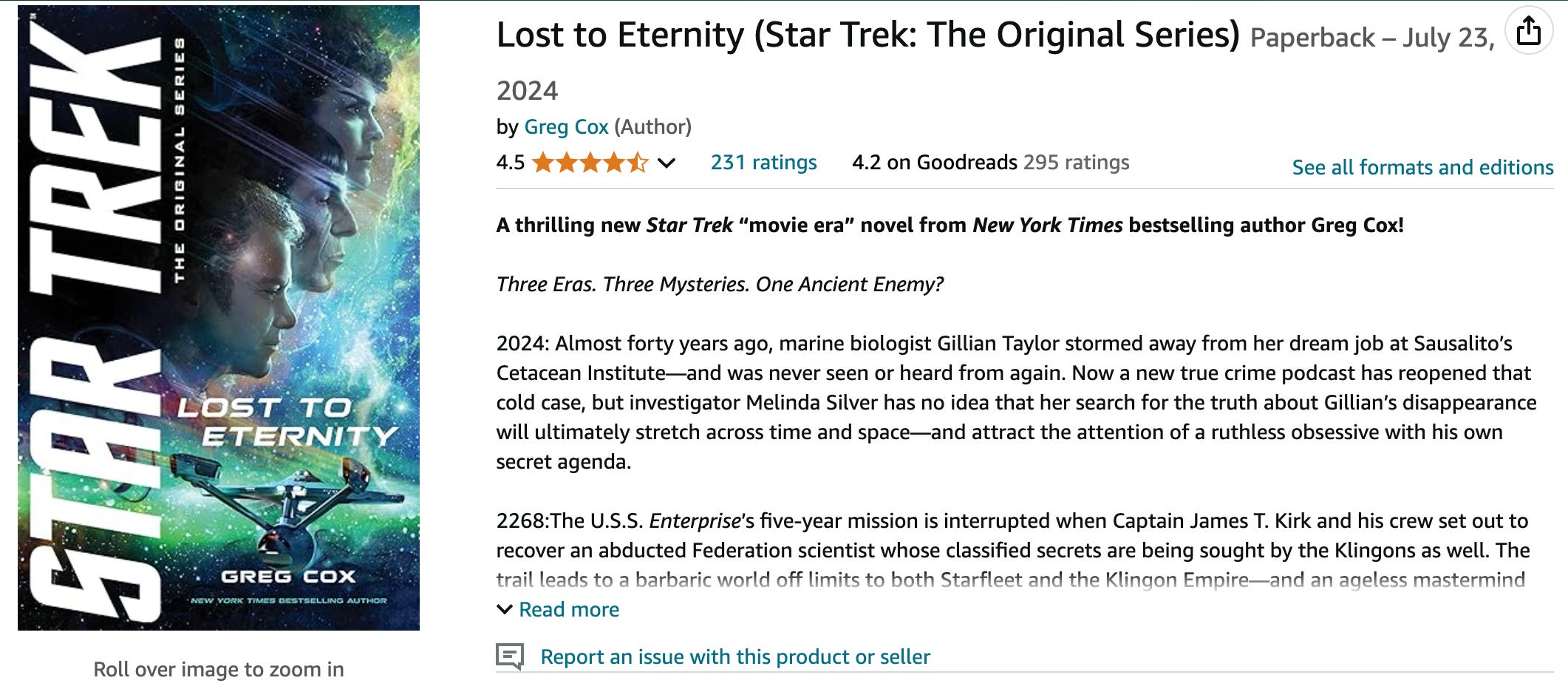This screenshot has height=689, width=1568.
Task: Click the italic 'Three Eras. Three Mysteries' tagline
Action: [720, 285]
